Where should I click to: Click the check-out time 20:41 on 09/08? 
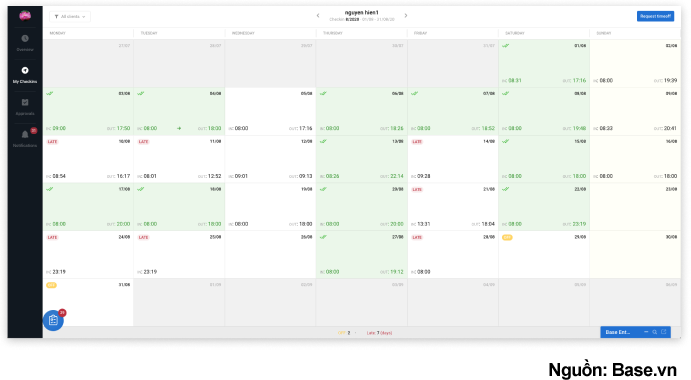click(670, 128)
